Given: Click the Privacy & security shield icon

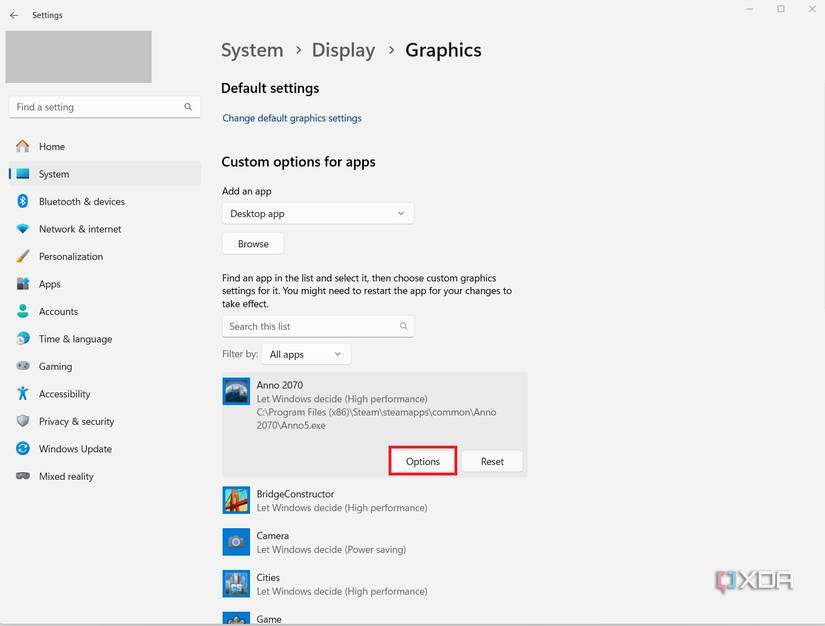Looking at the screenshot, I should click(x=23, y=421).
